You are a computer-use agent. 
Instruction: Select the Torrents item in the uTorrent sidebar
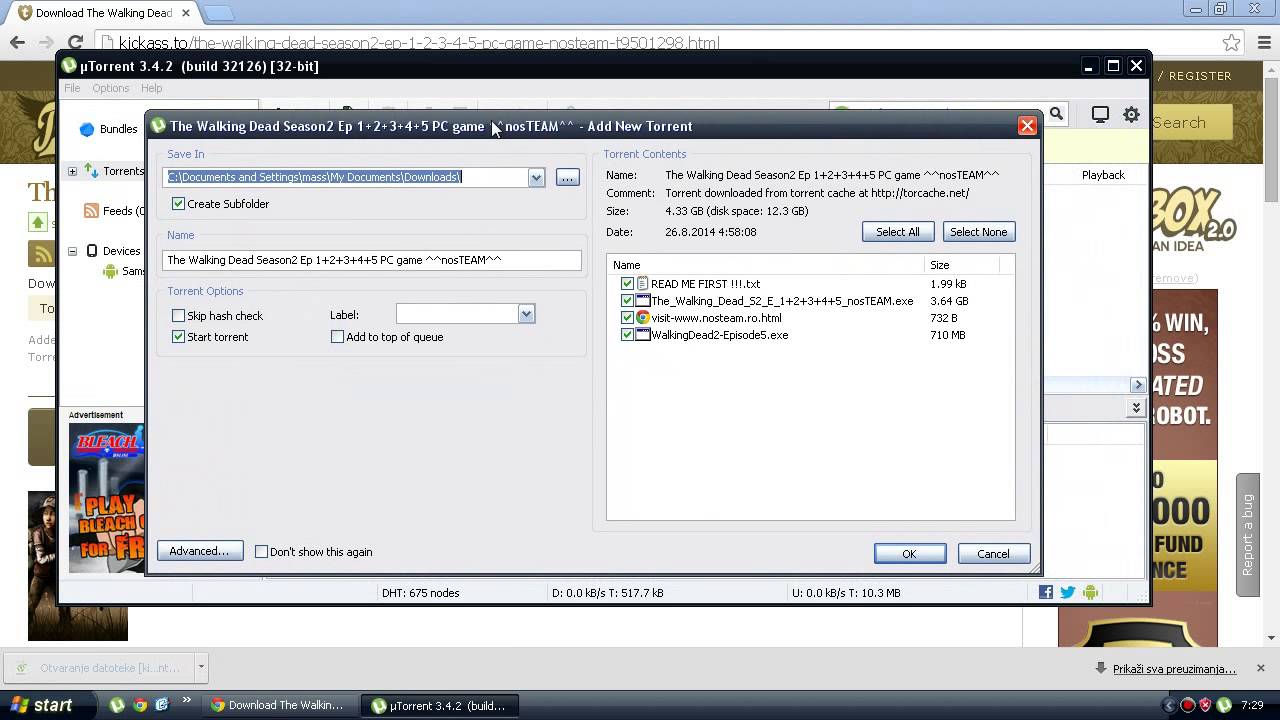[x=115, y=171]
